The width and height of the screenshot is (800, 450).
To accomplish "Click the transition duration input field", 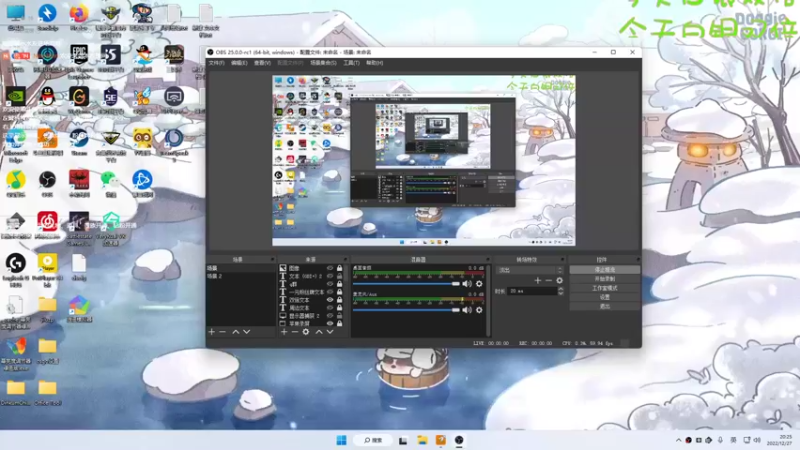I will click(x=531, y=291).
